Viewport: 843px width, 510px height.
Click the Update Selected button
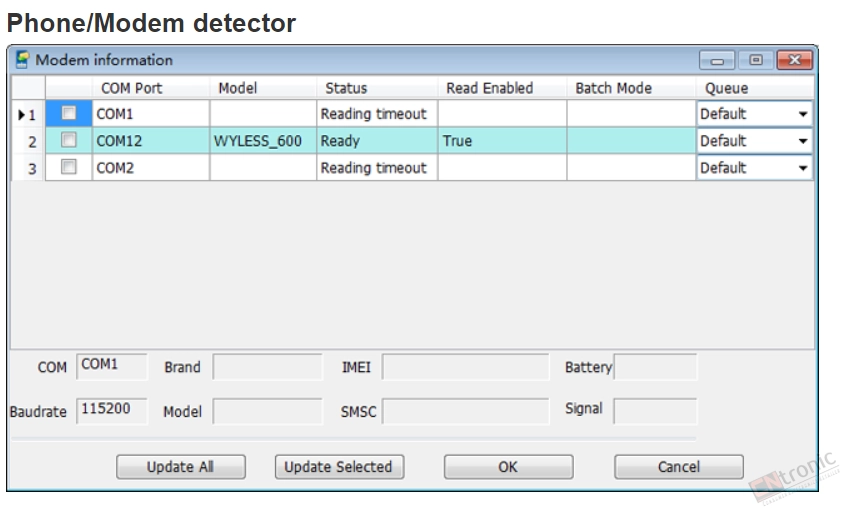(x=339, y=466)
